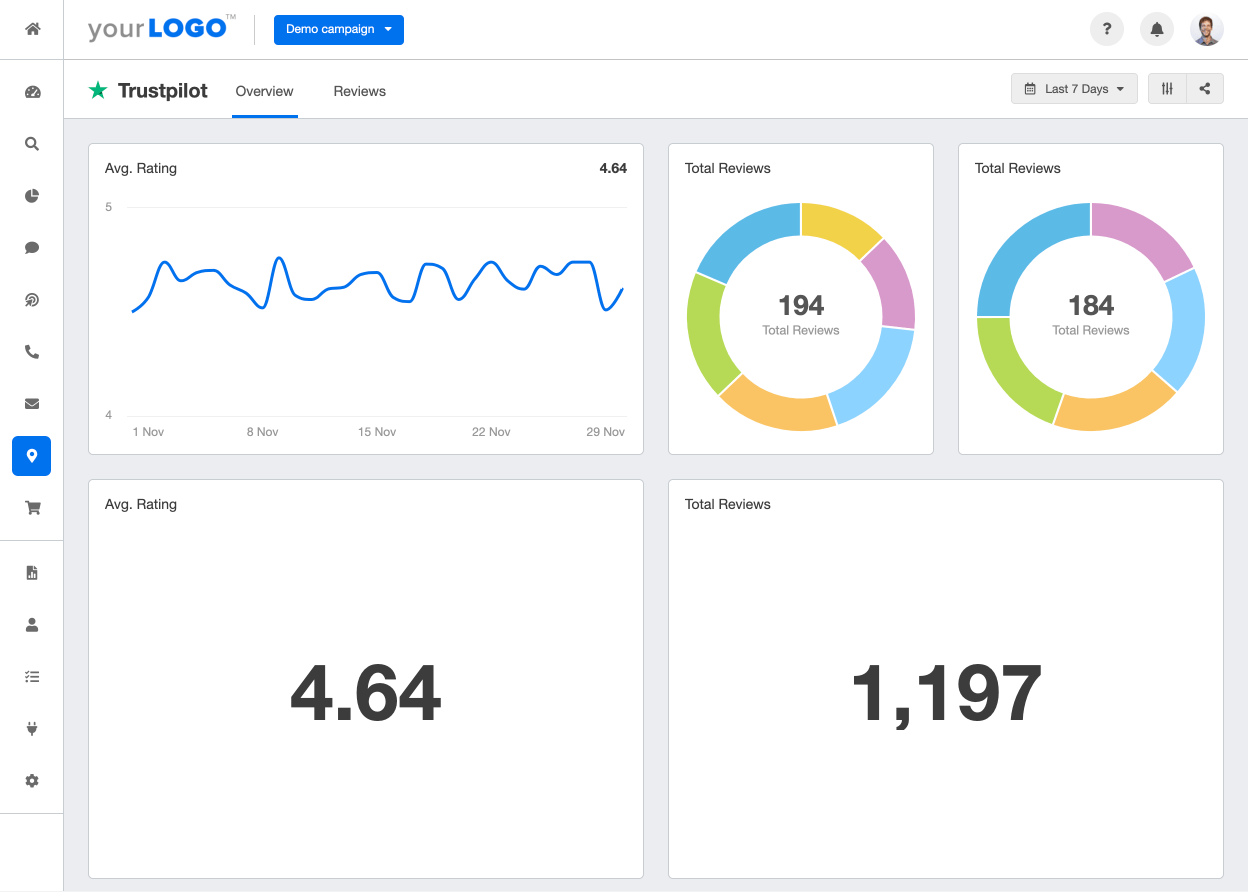Image resolution: width=1248 pixels, height=892 pixels.
Task: Select the Overview tab
Action: 264,91
